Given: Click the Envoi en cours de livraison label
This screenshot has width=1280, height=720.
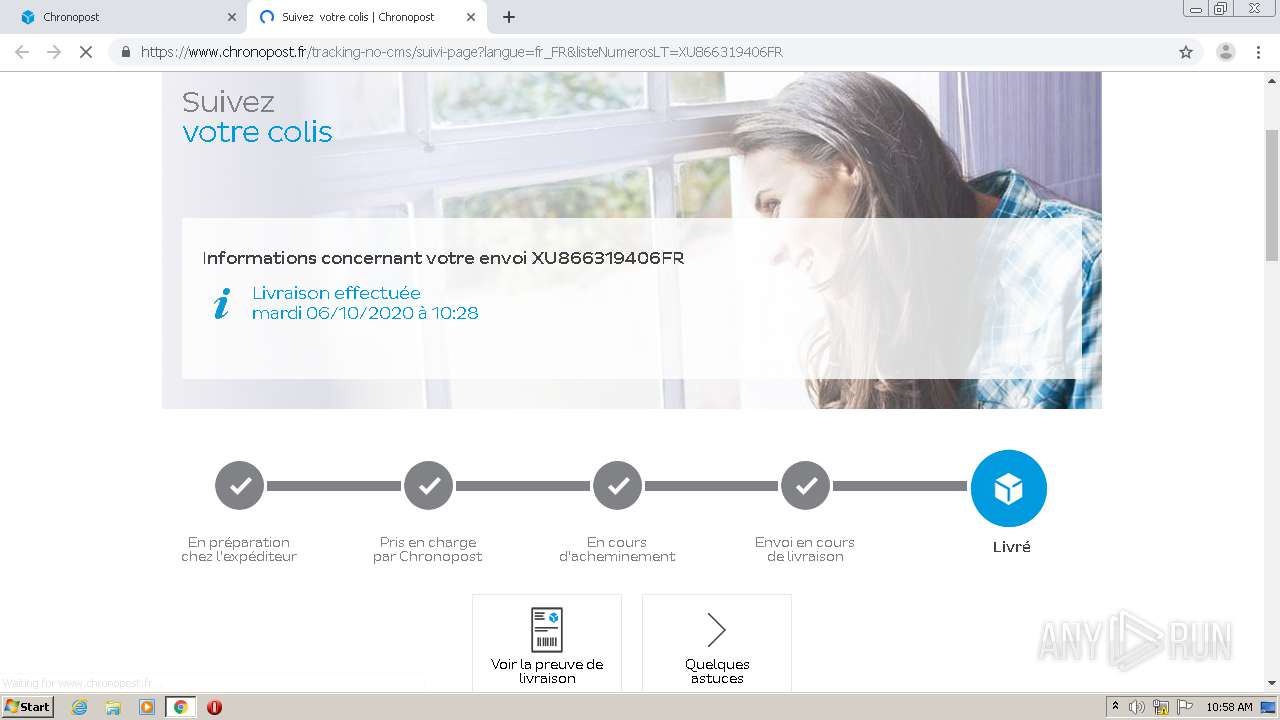Looking at the screenshot, I should click(805, 549).
